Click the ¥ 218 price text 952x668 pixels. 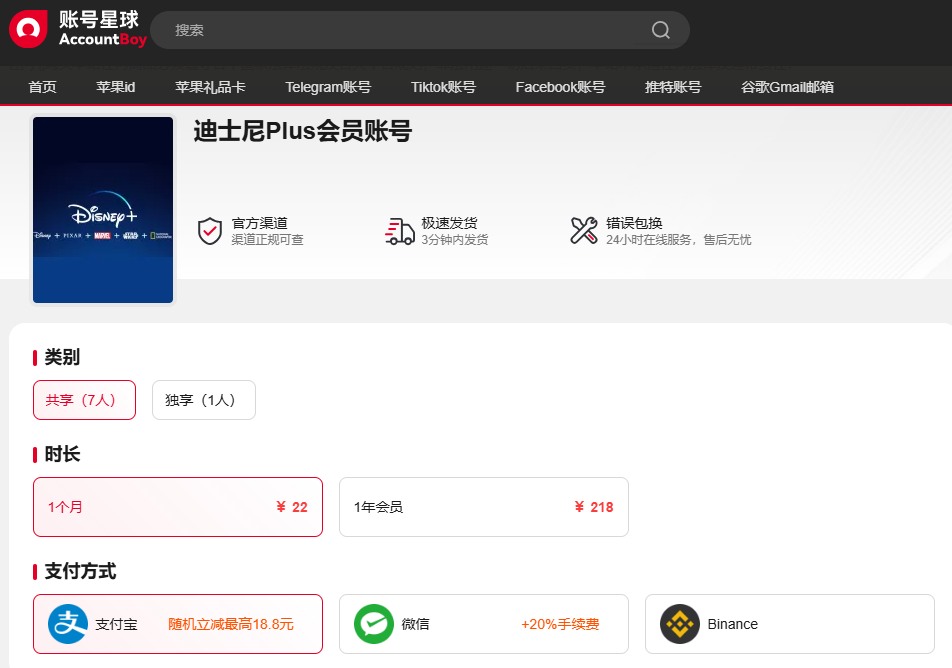tap(594, 507)
